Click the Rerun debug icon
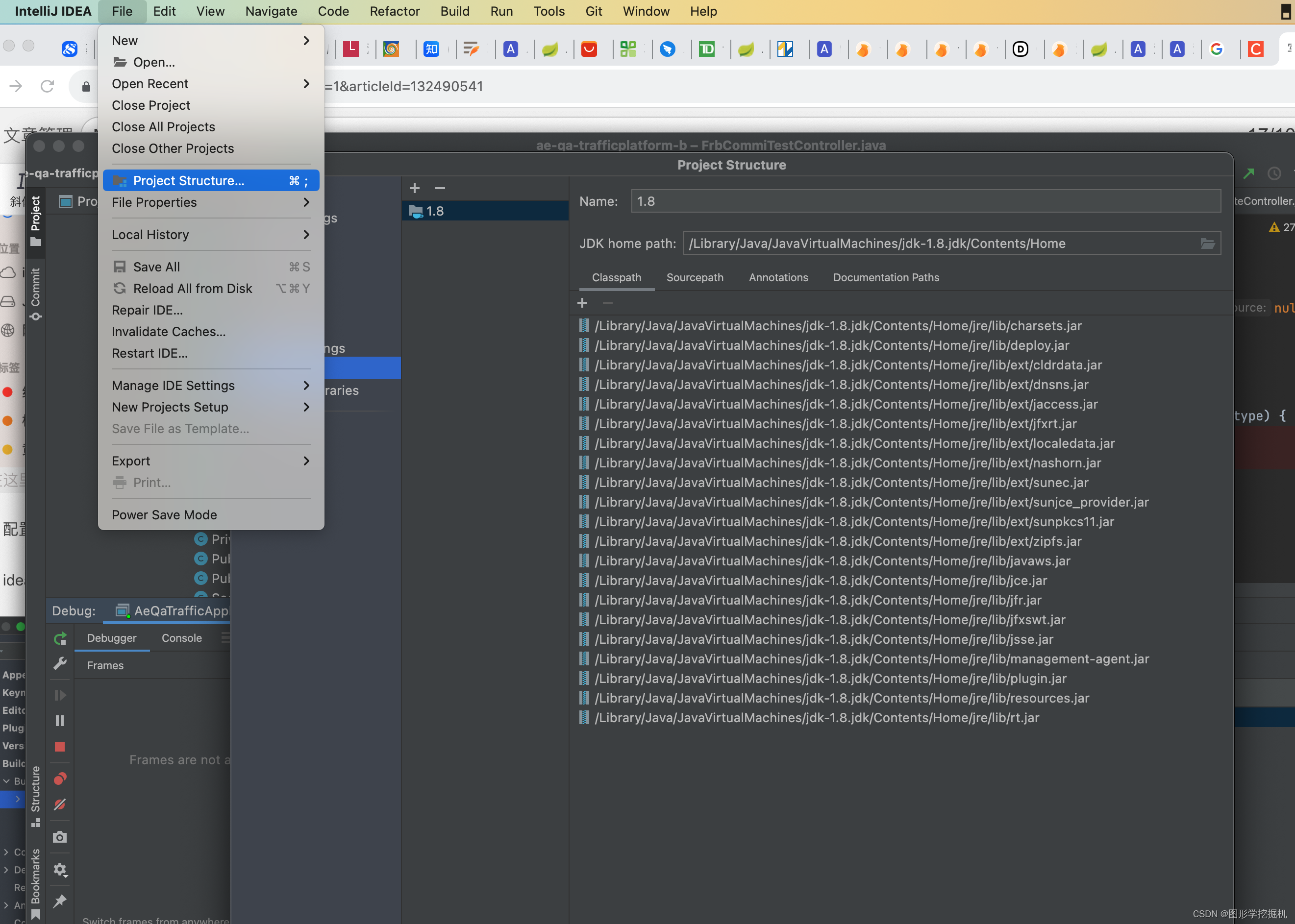The width and height of the screenshot is (1295, 924). coord(60,638)
